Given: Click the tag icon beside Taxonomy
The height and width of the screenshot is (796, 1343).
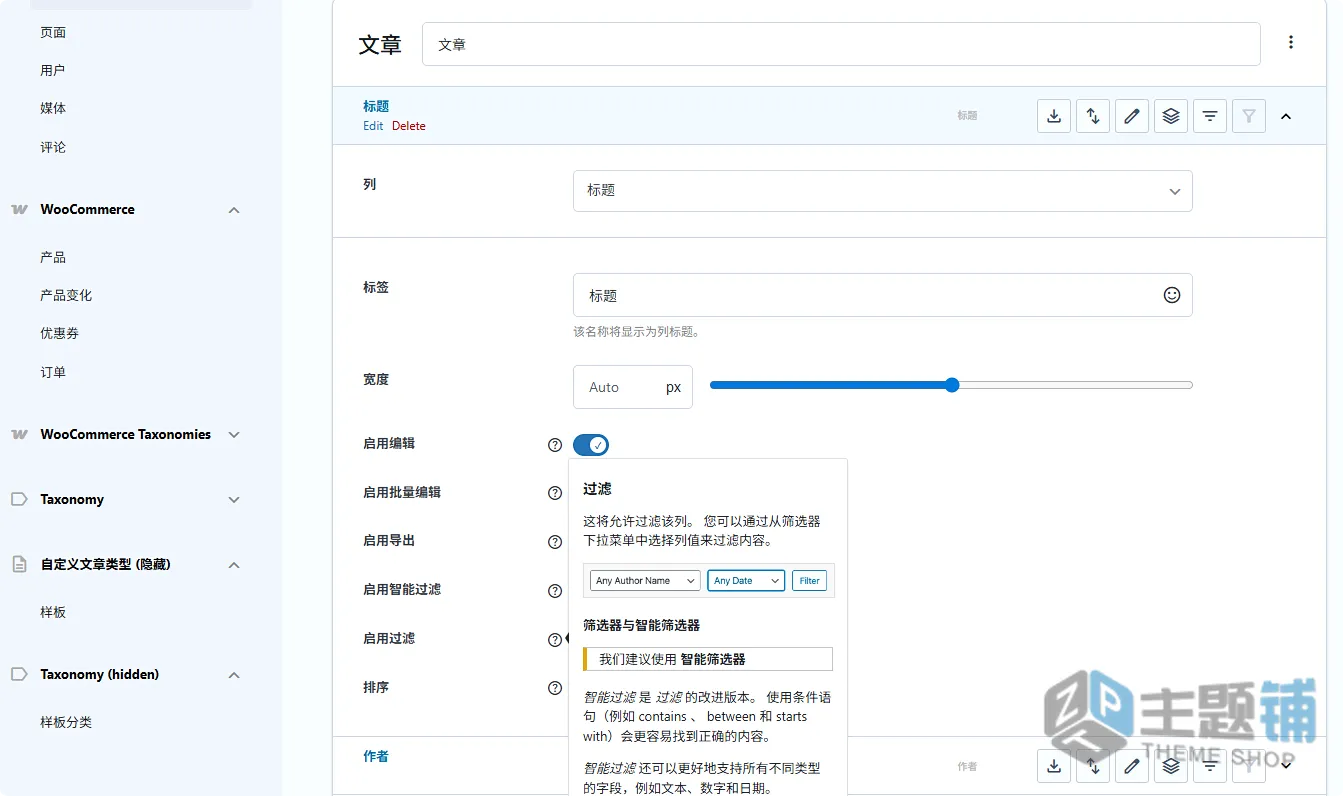Looking at the screenshot, I should [x=19, y=499].
